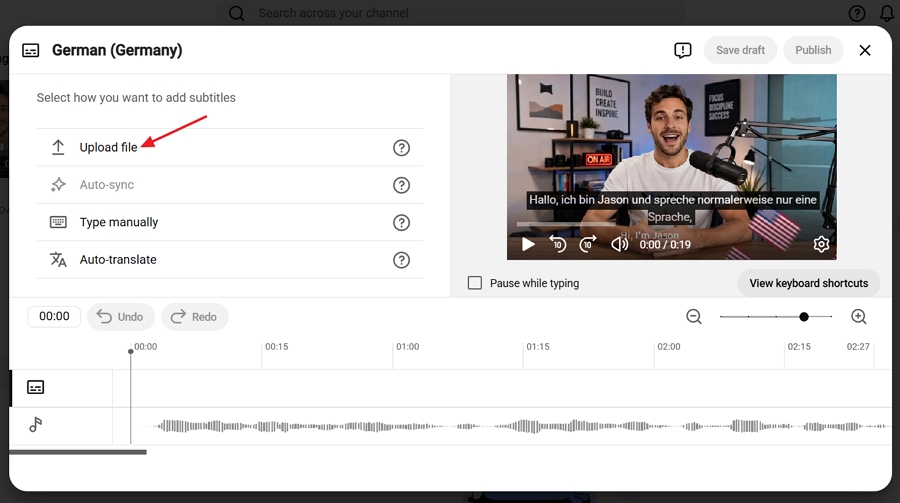Open video player settings gear
The image size is (900, 503).
(821, 244)
